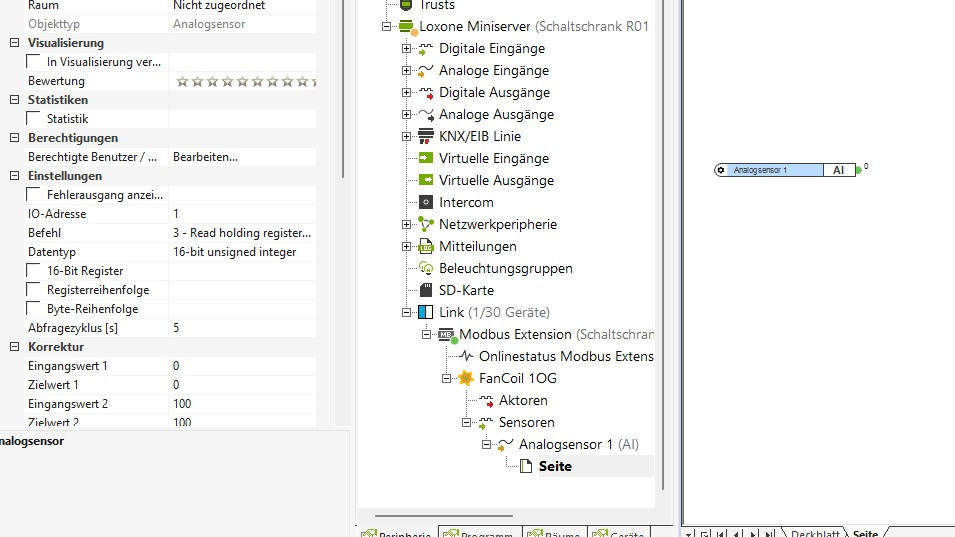Click the Loxone Miniserver icon
This screenshot has height=537, width=955.
(x=407, y=27)
